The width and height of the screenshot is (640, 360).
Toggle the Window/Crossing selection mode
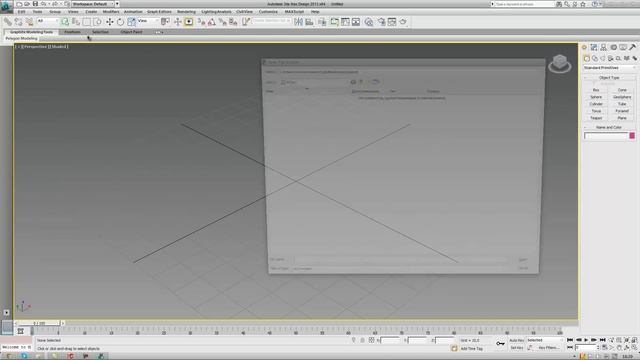point(98,22)
